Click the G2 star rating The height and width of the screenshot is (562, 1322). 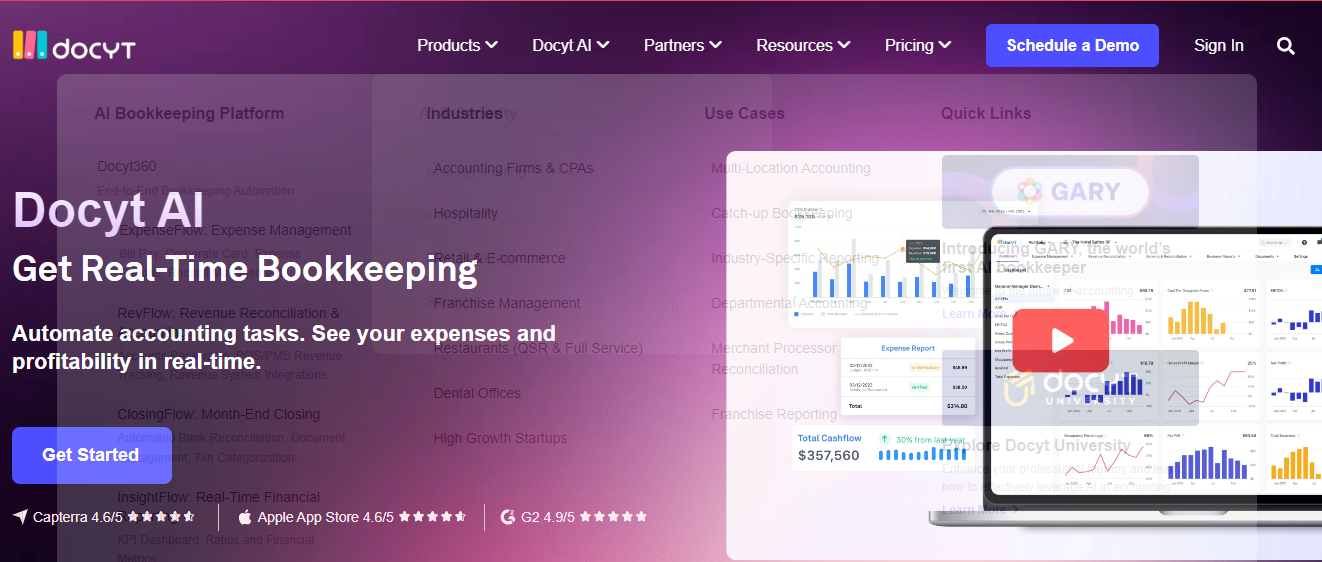[x=613, y=517]
